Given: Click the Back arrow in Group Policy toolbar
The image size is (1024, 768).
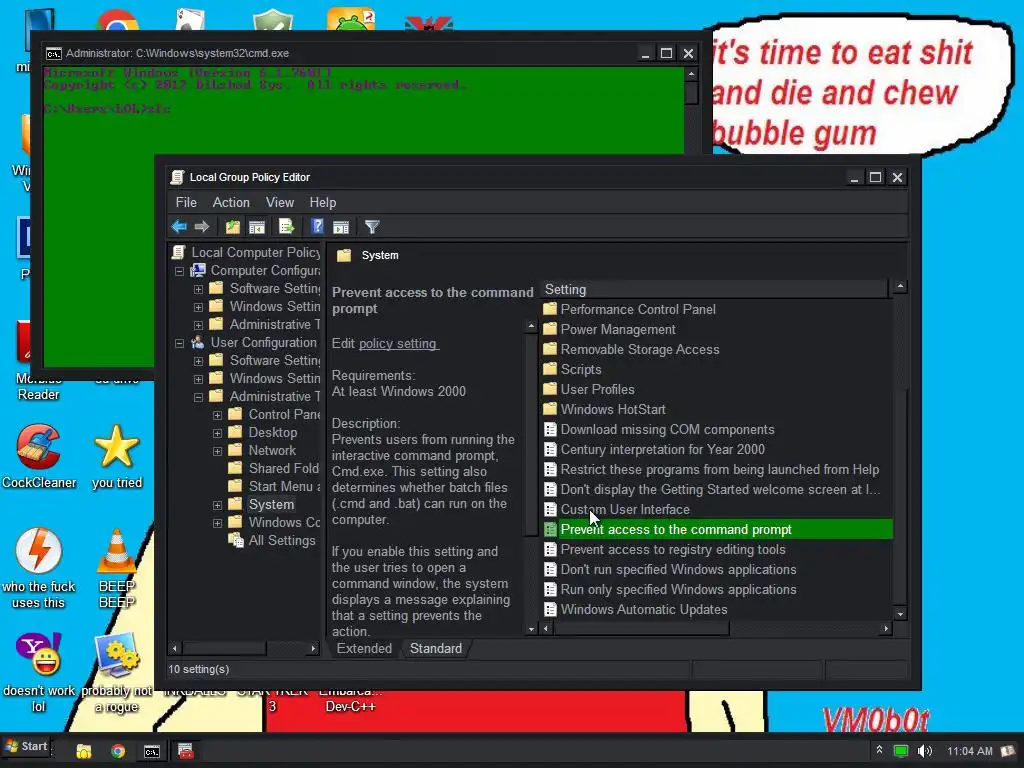Looking at the screenshot, I should [x=179, y=227].
